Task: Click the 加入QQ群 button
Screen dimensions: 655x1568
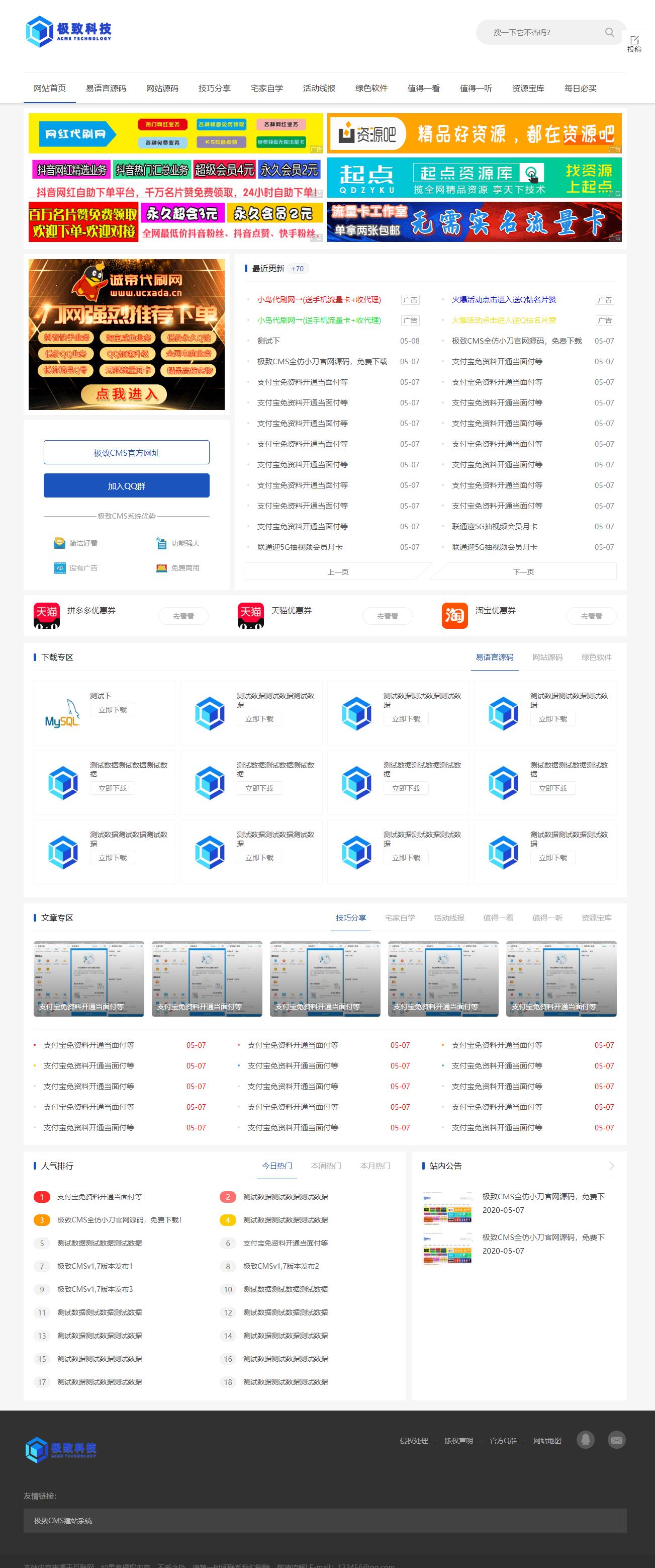Action: [127, 486]
